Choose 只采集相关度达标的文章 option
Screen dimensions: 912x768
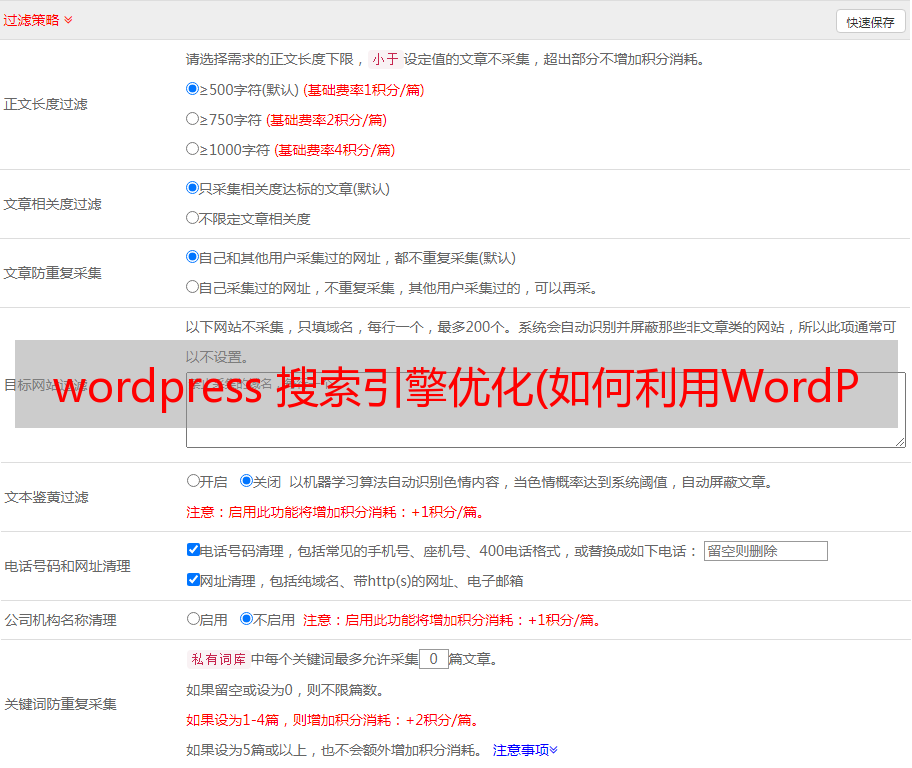[193, 188]
